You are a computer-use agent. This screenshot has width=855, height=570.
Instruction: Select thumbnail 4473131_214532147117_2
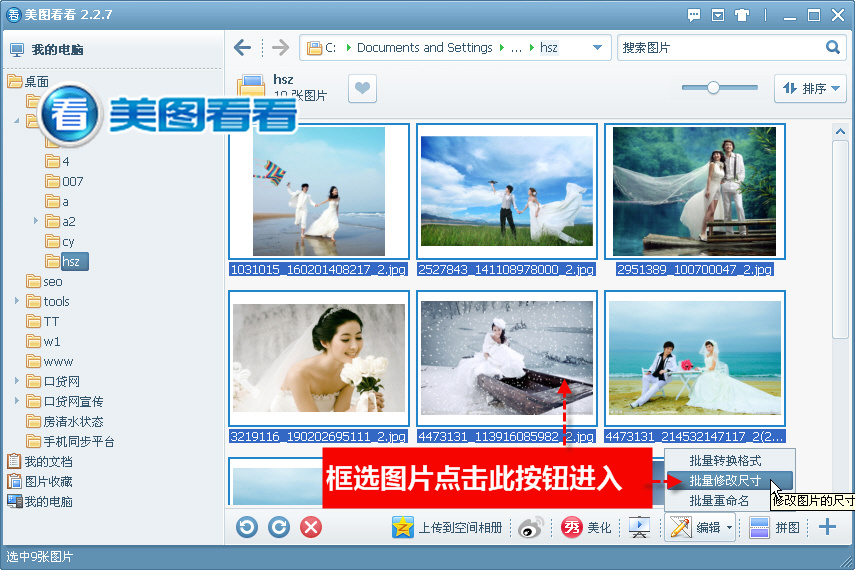(694, 358)
